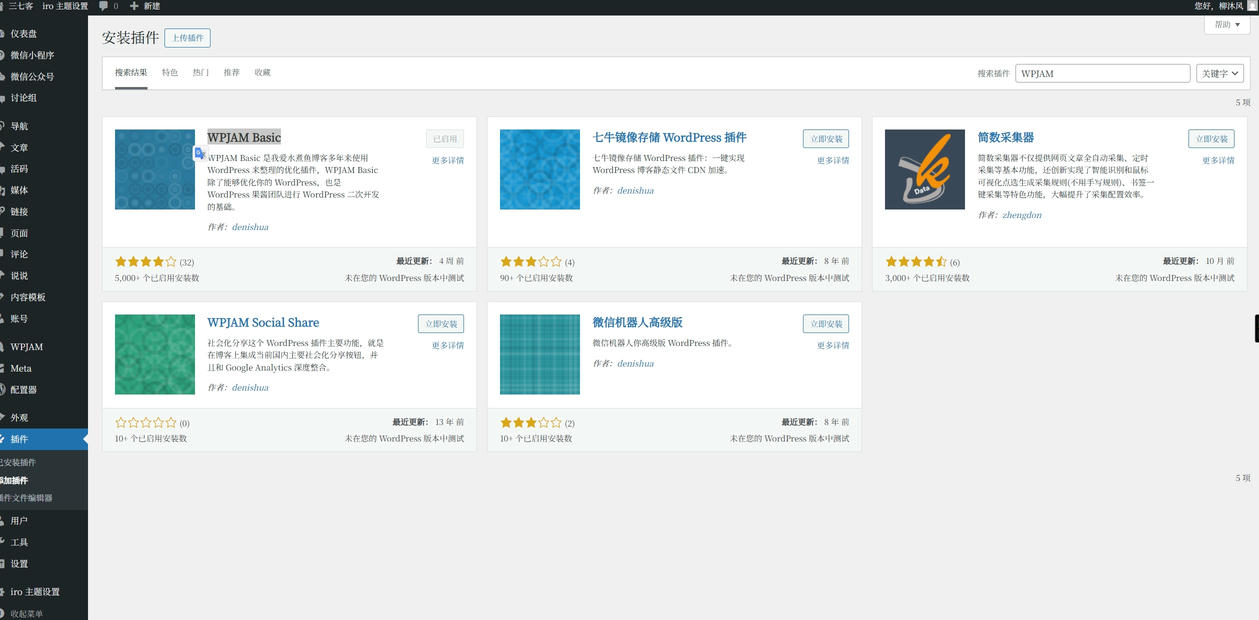Open 七牛镜像存储 plugin thumbnail

coord(540,169)
